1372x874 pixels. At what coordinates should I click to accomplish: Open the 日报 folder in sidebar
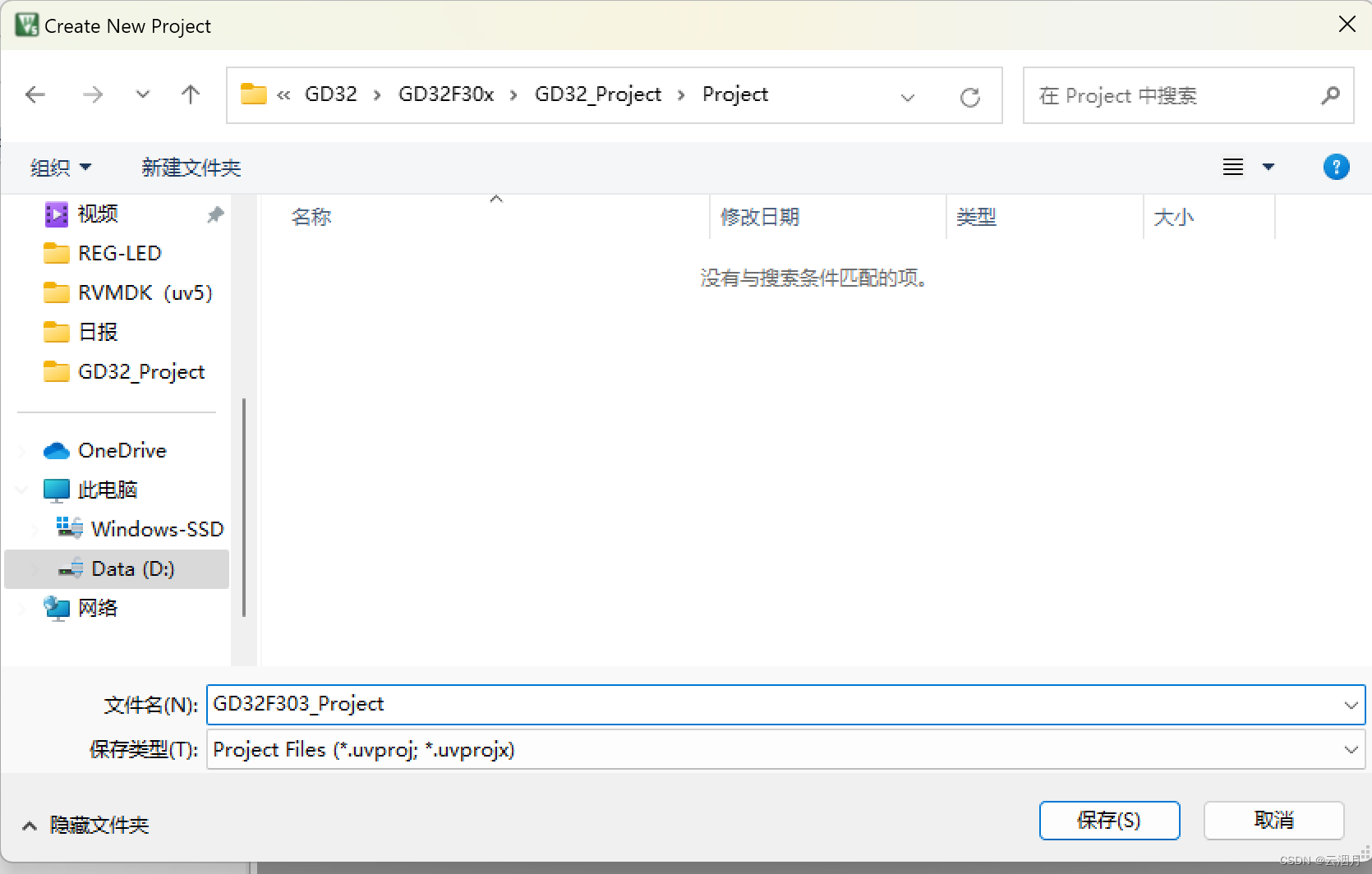(98, 332)
